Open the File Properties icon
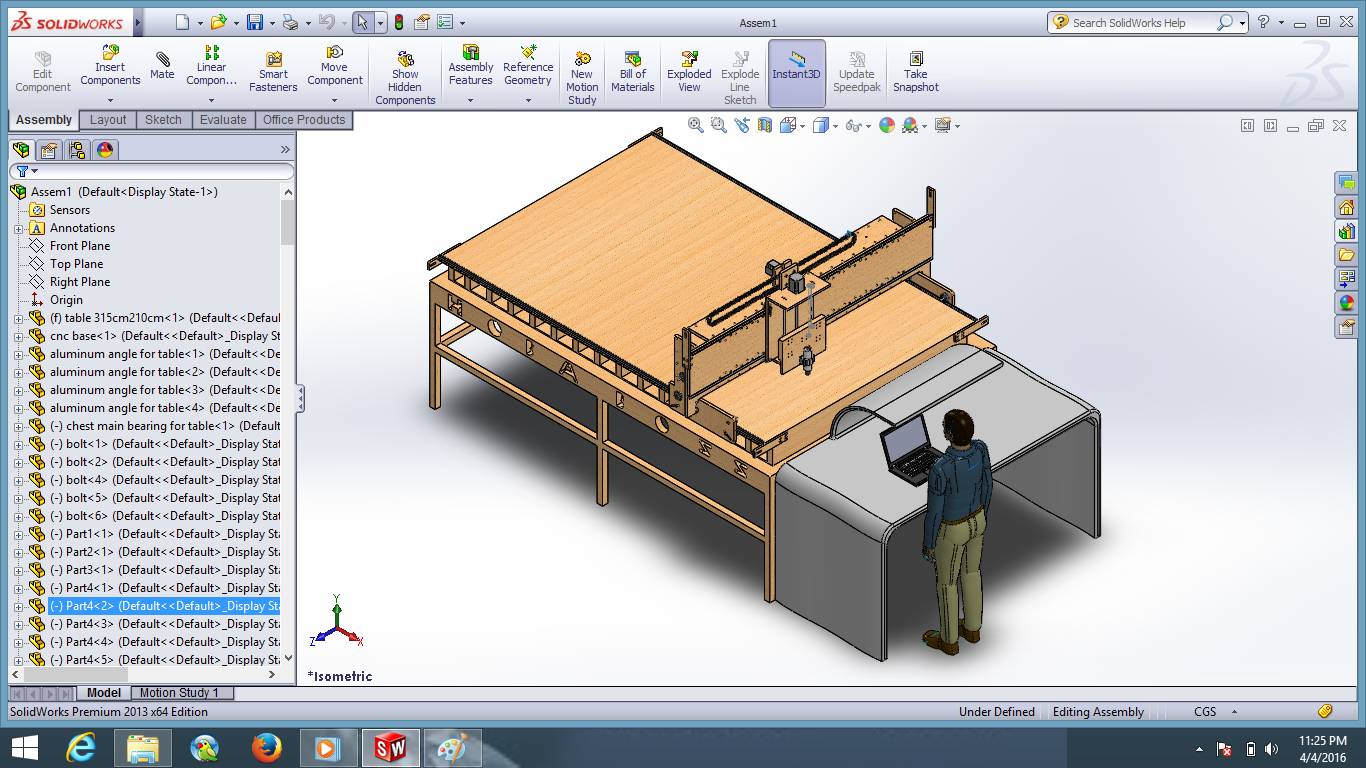Screen dimensions: 1366x768 click(422, 22)
